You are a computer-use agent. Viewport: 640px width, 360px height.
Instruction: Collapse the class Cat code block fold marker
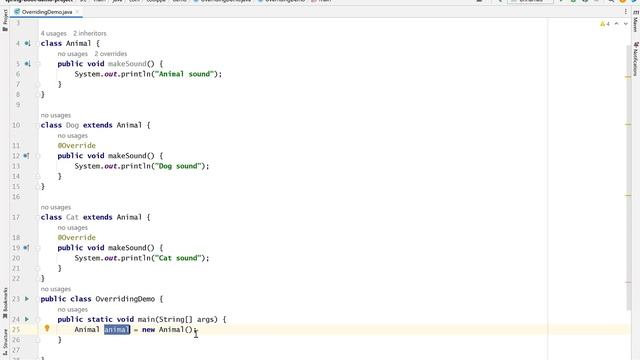tap(38, 218)
